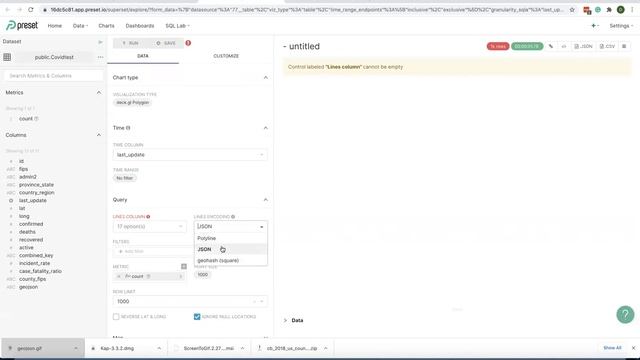640x360 pixels.
Task: Choose the JSON encoding option
Action: click(231, 249)
